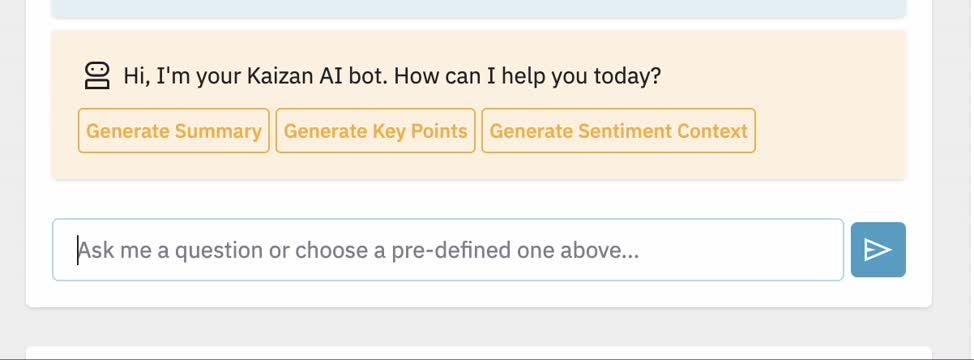Click the placeholder text 'choose a pre-defined one above'
The image size is (974, 360).
coord(467,250)
